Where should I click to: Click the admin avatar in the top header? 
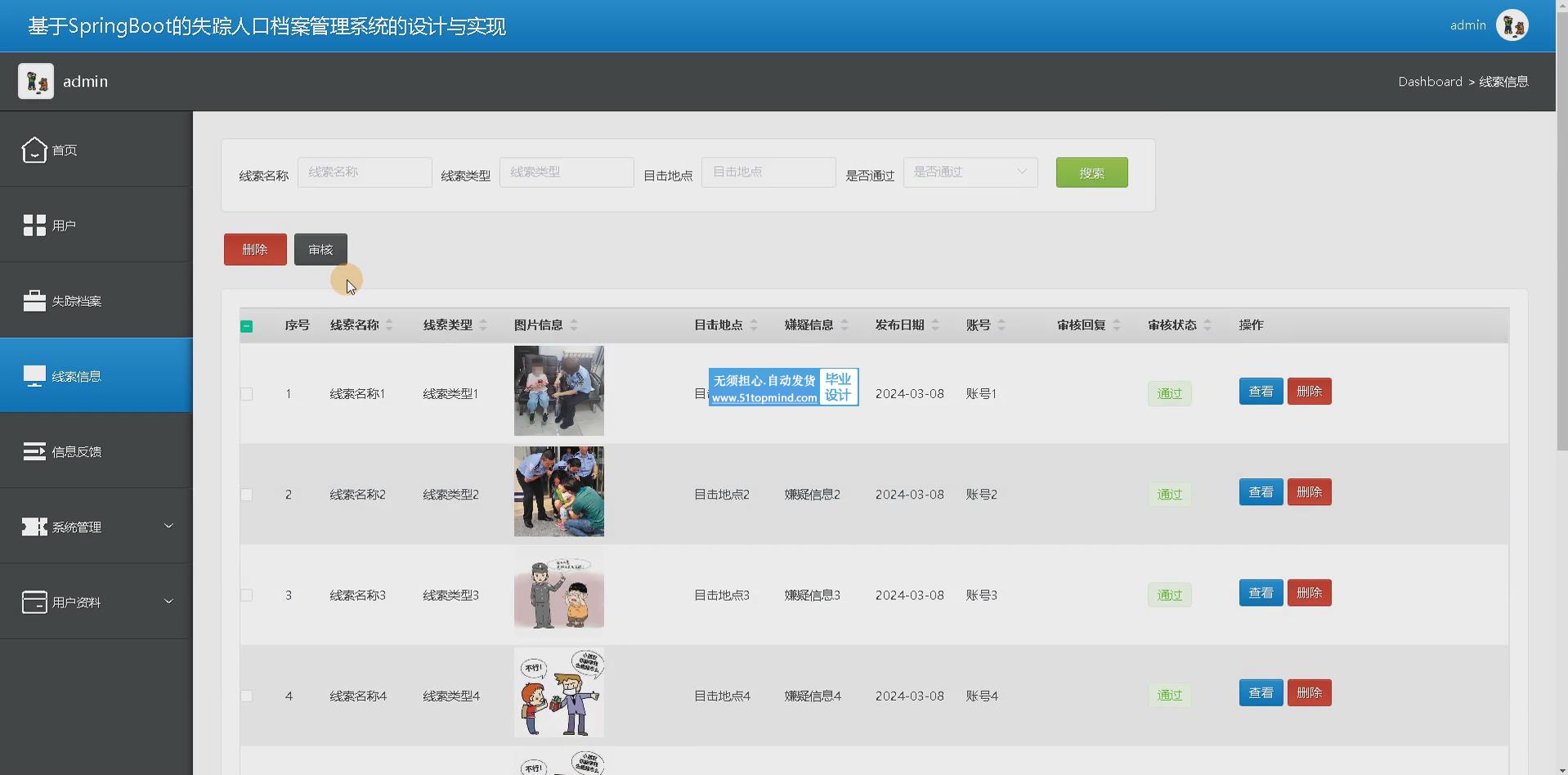(x=1512, y=25)
